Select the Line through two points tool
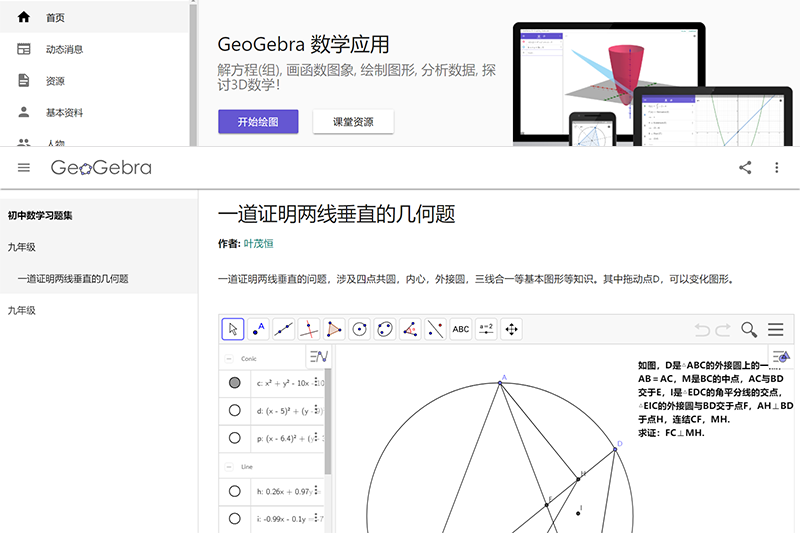The image size is (800, 533). (284, 329)
